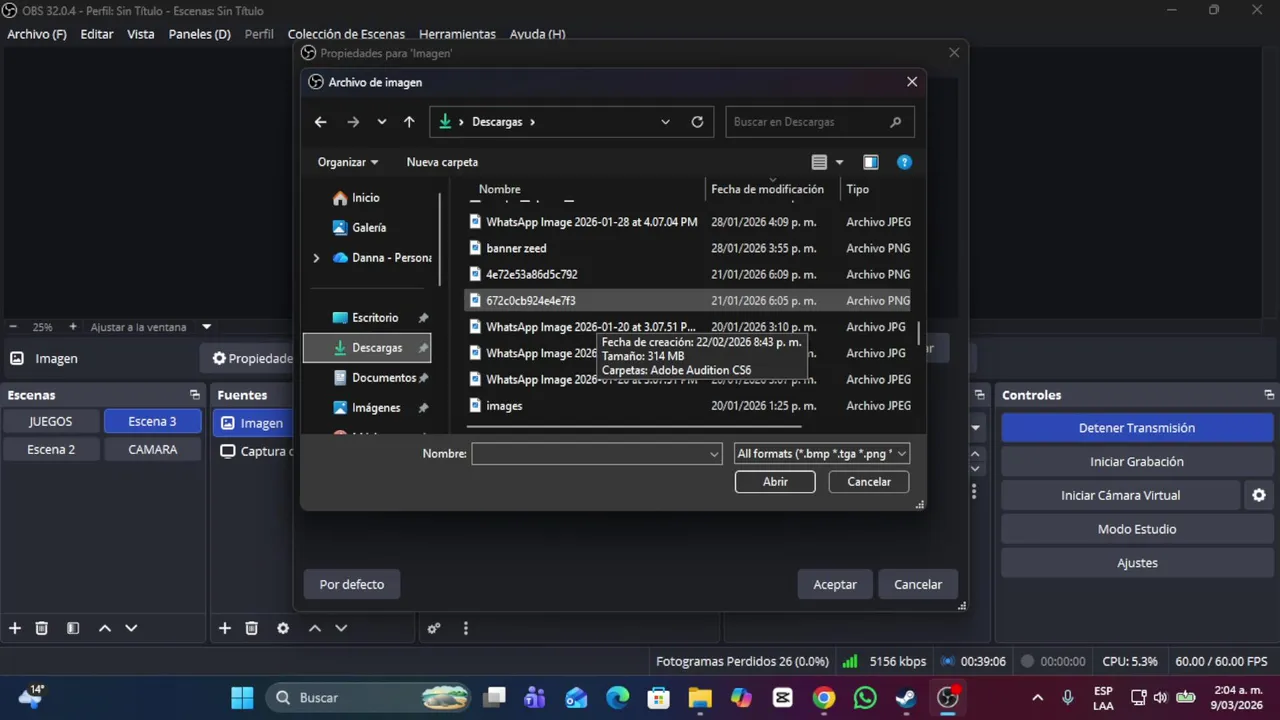Add a new scene with plus icon
Image resolution: width=1280 pixels, height=720 pixels.
pos(15,628)
